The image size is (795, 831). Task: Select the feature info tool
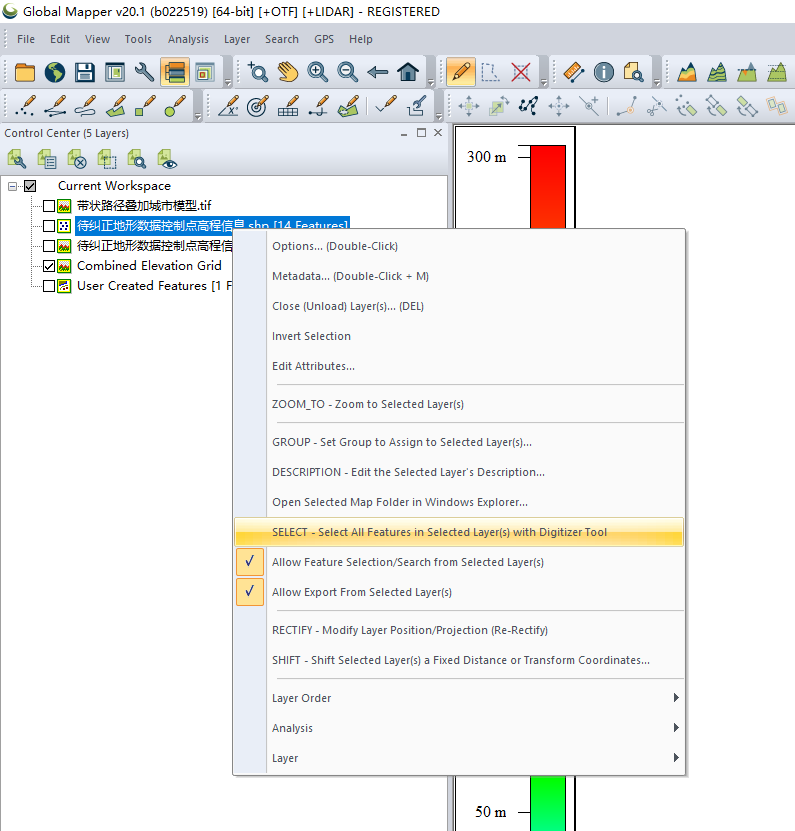click(604, 72)
